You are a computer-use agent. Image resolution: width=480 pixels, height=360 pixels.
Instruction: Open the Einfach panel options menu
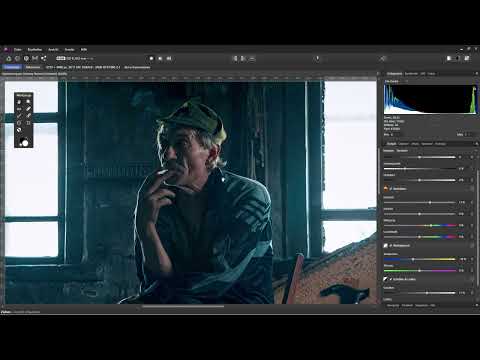(x=476, y=144)
